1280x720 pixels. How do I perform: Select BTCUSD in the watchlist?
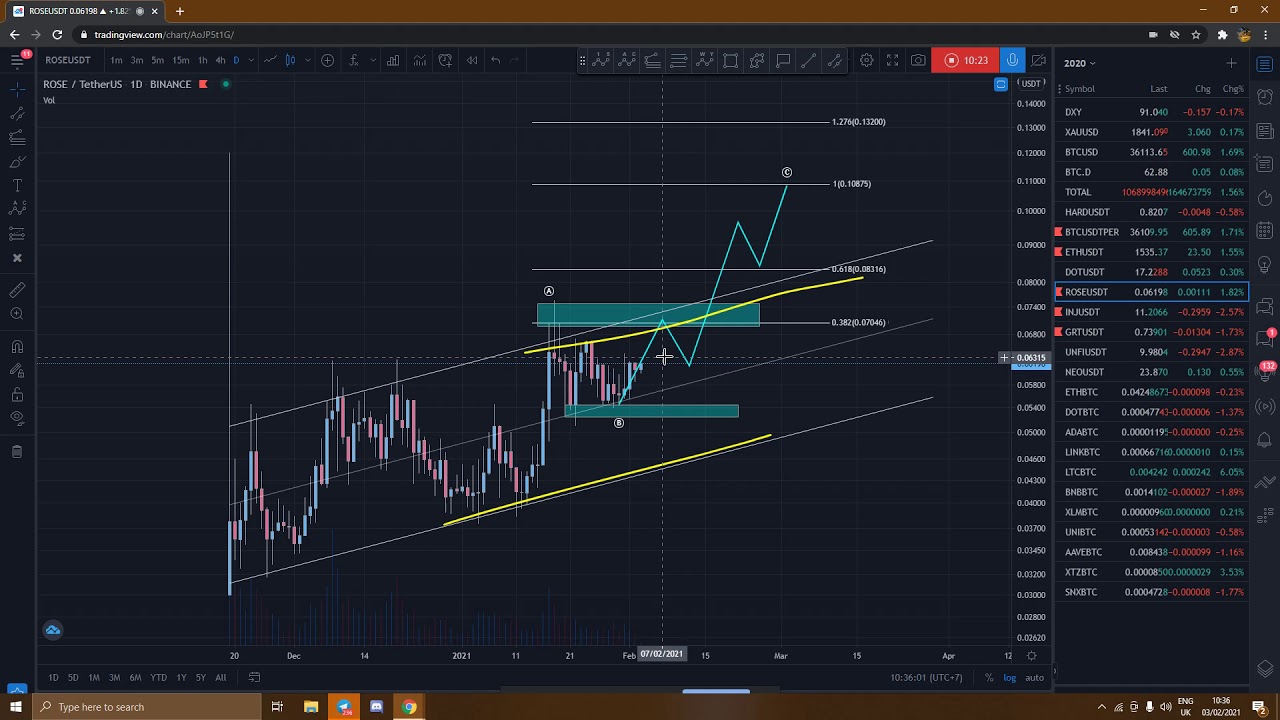point(1152,152)
